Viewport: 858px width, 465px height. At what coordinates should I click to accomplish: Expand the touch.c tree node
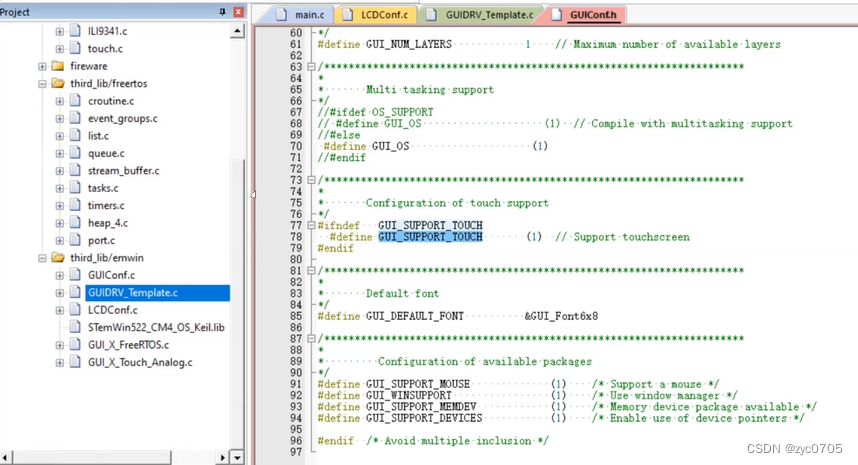click(59, 49)
